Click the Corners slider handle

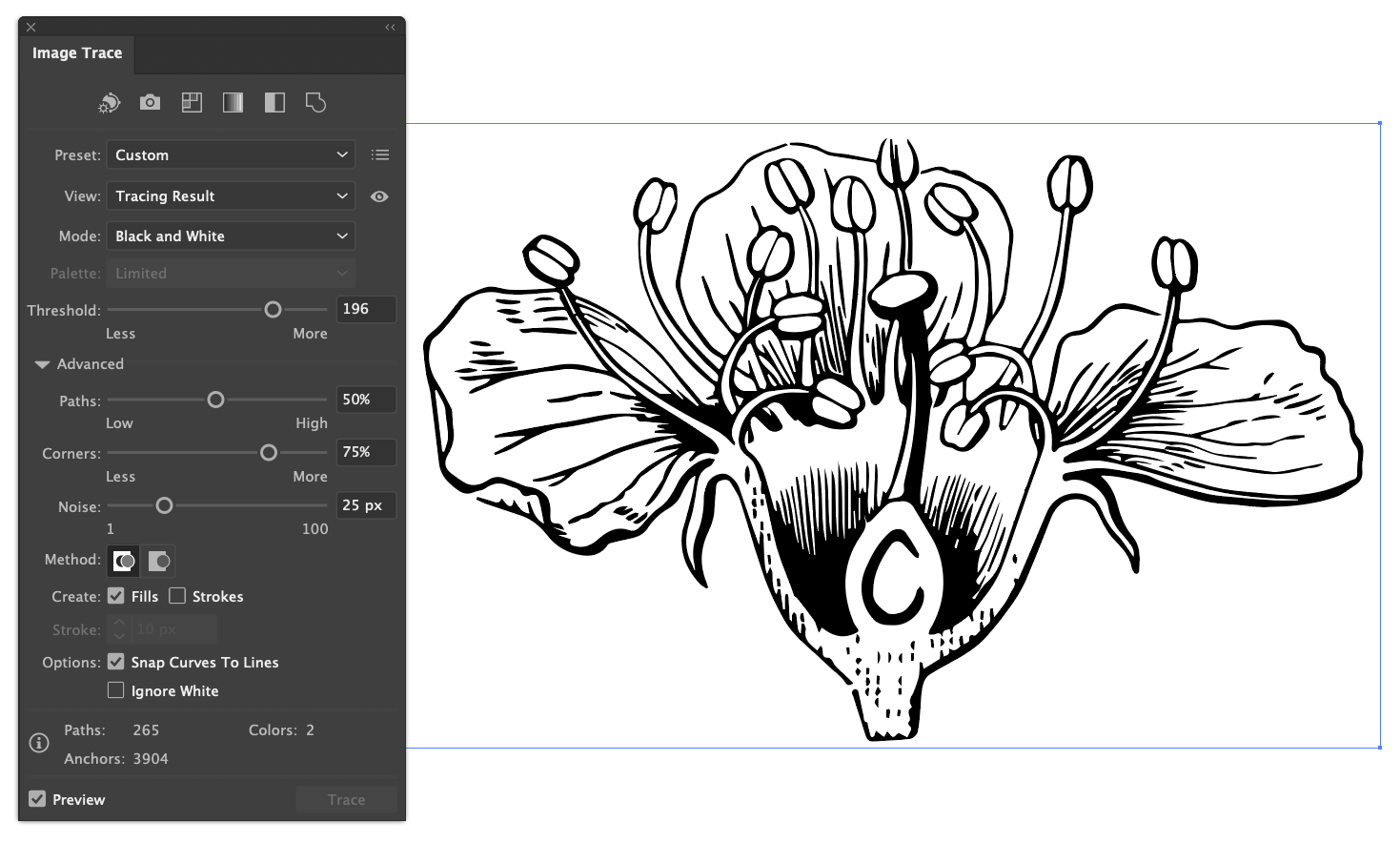coord(269,452)
